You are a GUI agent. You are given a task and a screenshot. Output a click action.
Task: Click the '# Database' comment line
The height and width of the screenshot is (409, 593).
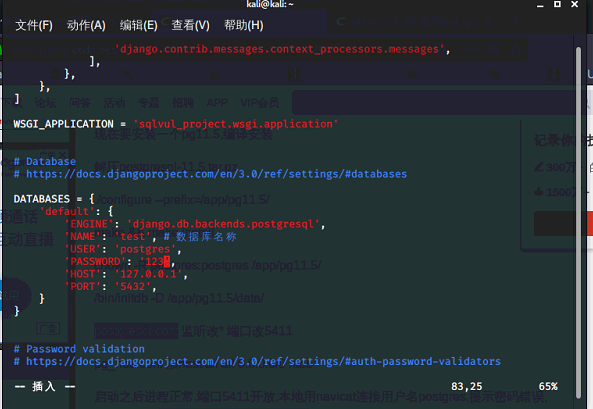[x=45, y=162]
